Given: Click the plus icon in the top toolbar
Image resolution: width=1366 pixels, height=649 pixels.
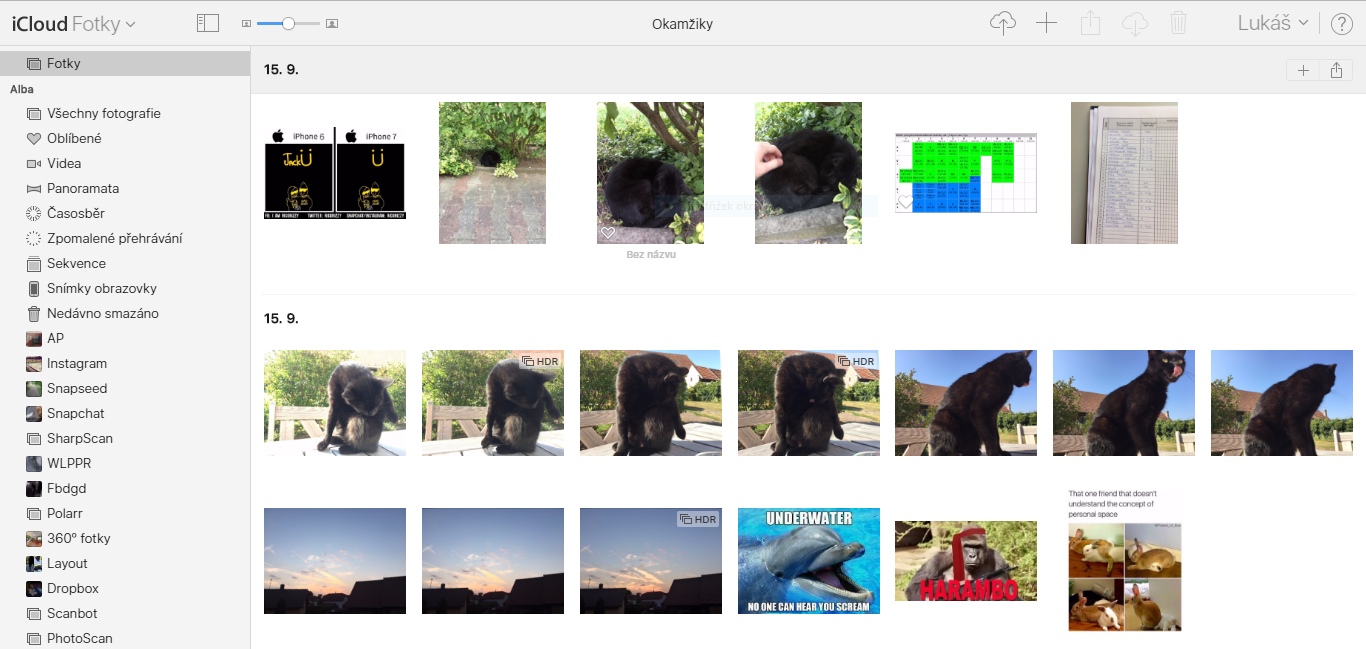Looking at the screenshot, I should tap(1046, 23).
